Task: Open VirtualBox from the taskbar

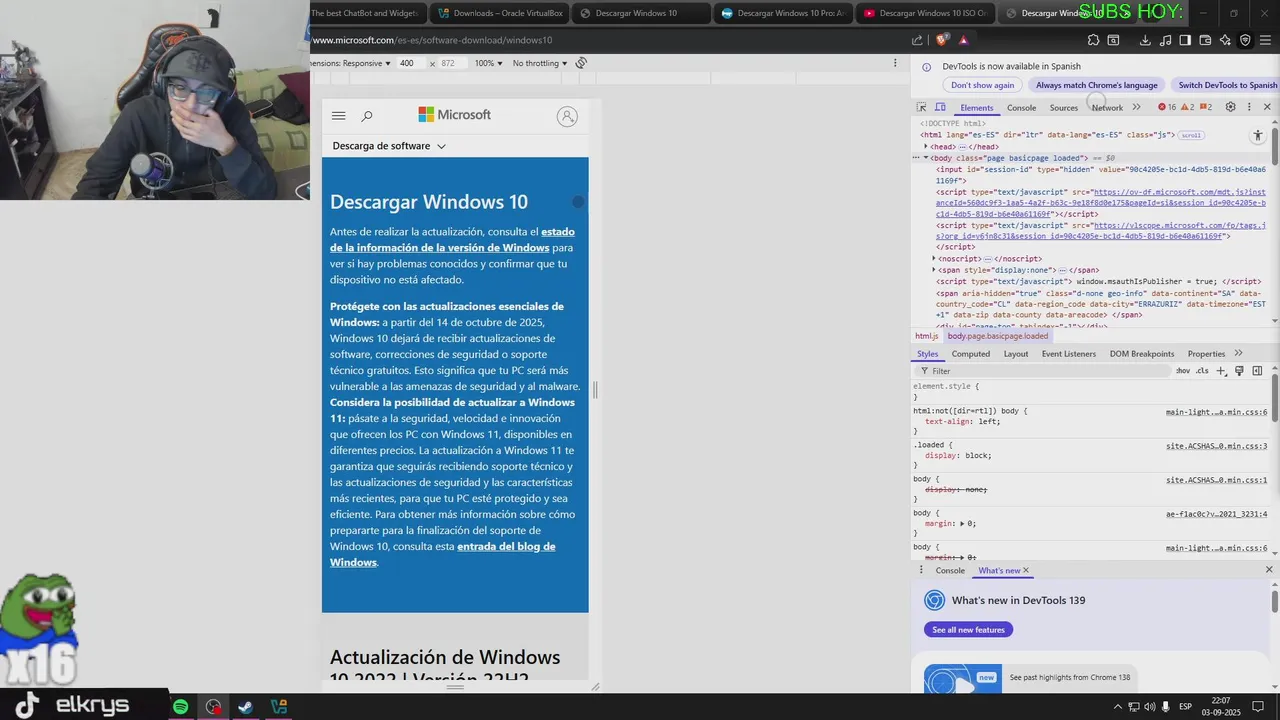Action: coord(279,707)
